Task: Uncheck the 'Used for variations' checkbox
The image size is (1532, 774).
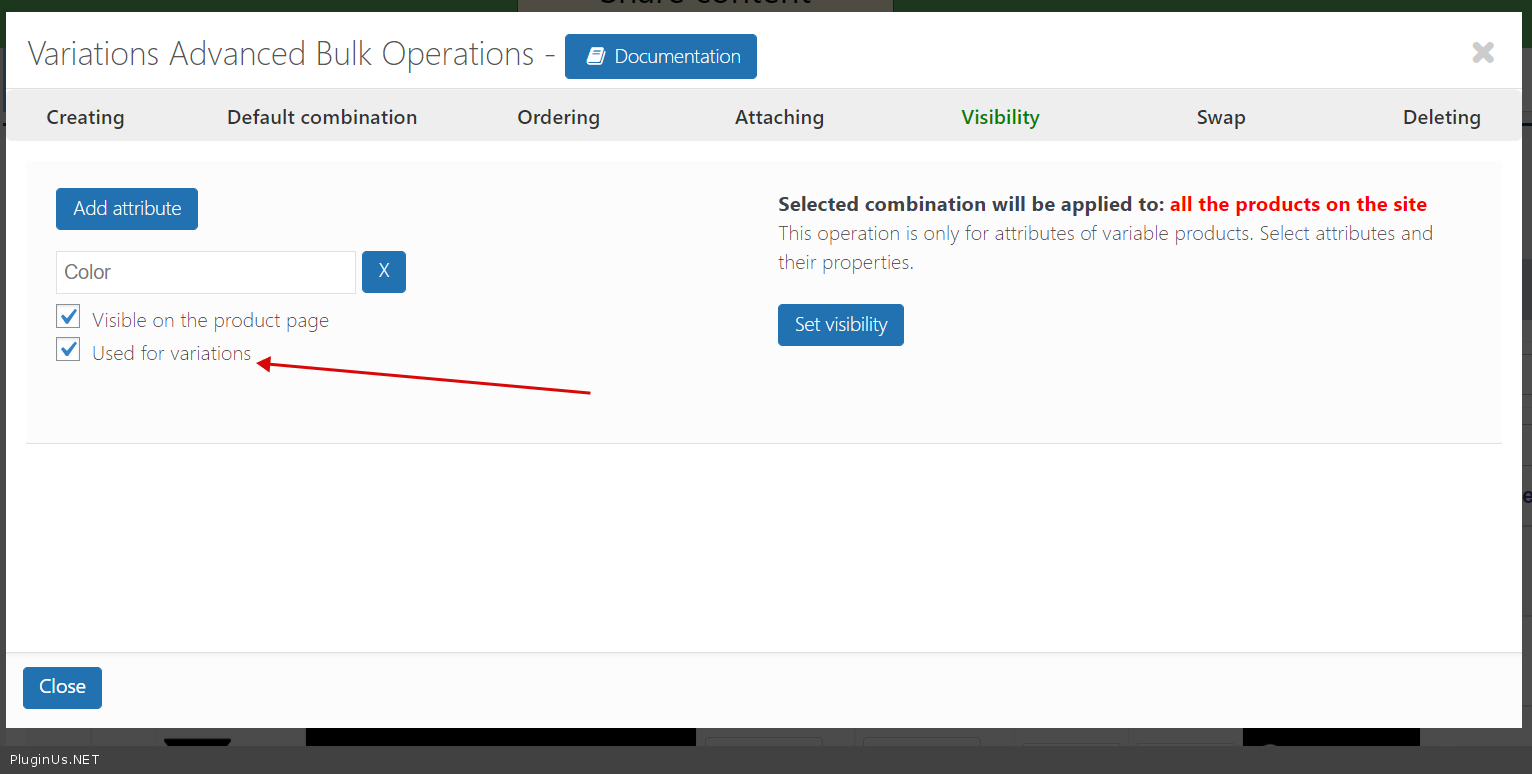Action: point(68,350)
